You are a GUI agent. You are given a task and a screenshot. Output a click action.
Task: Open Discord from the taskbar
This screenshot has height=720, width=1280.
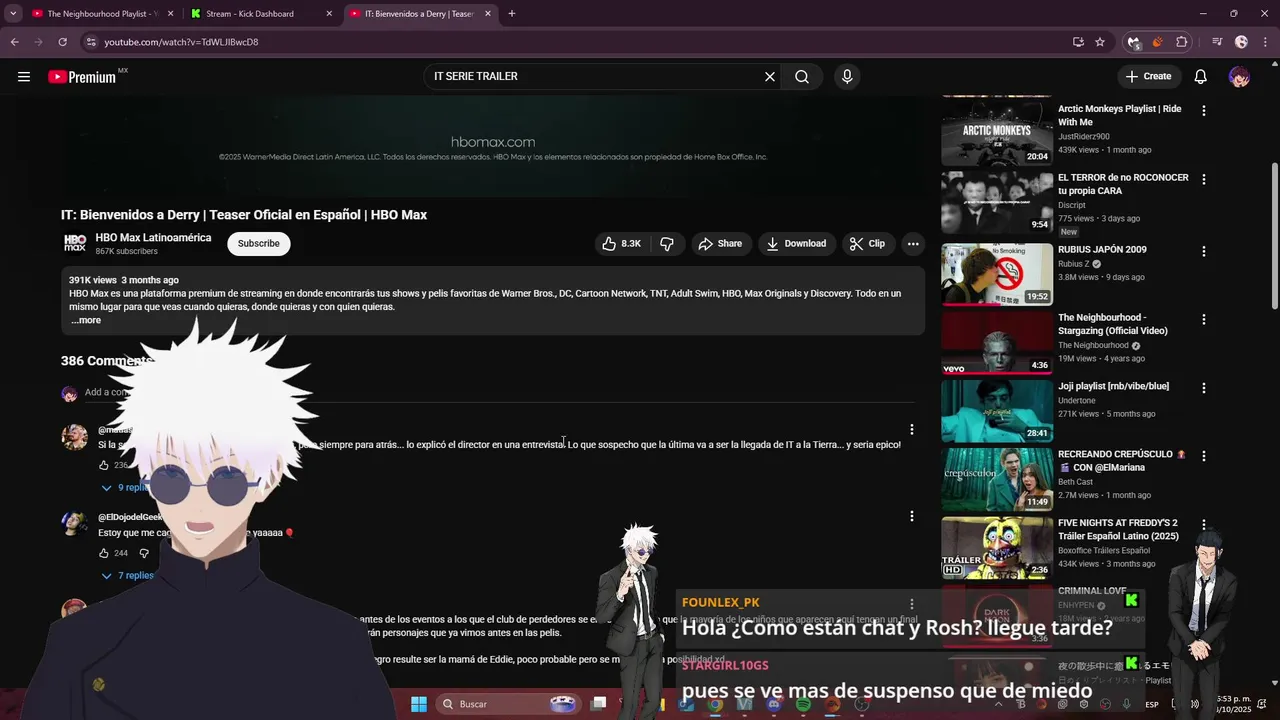773,704
